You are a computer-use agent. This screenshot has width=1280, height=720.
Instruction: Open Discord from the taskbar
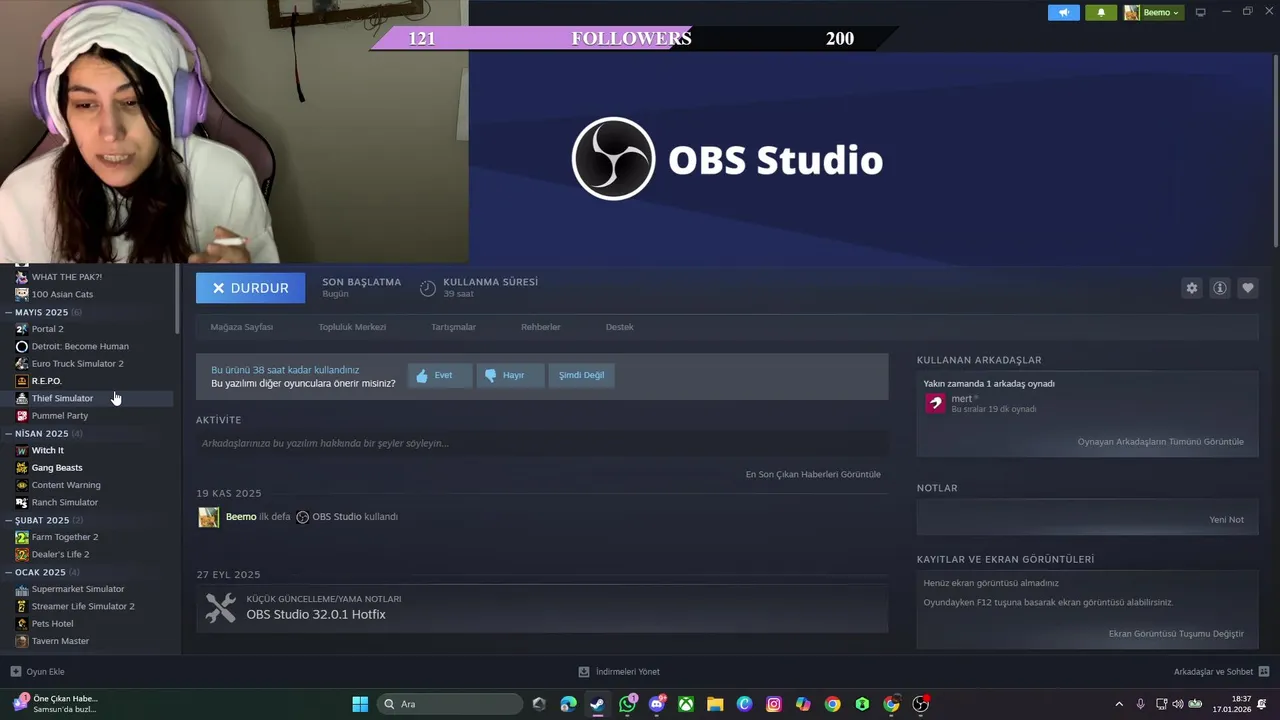[x=657, y=704]
